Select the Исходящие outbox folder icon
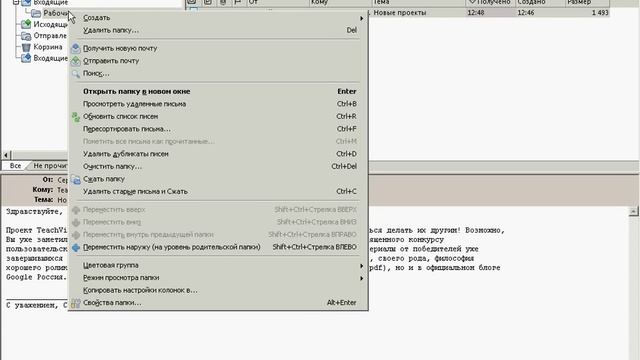This screenshot has height=360, width=640. [x=26, y=24]
